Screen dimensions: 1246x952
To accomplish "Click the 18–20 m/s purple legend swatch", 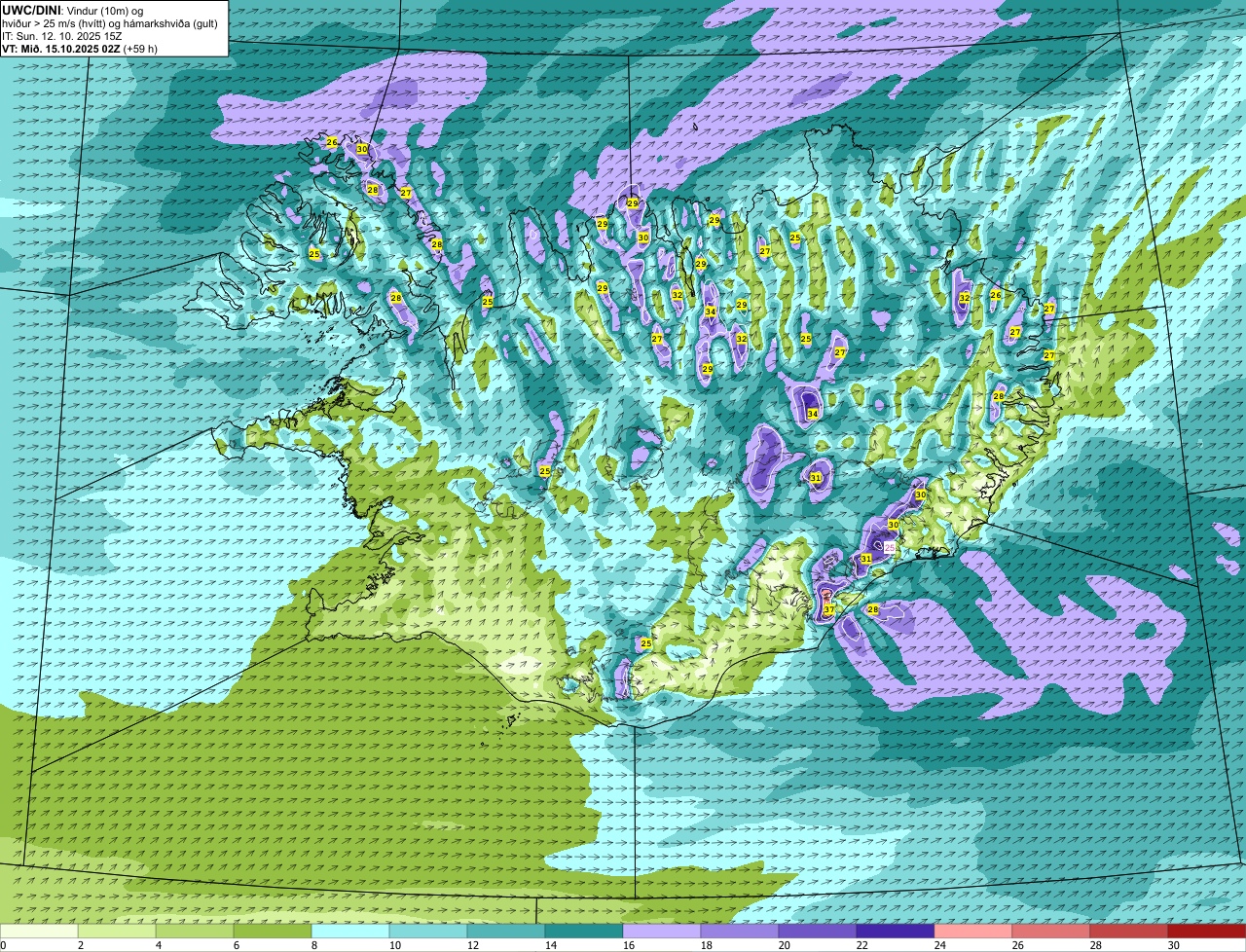I will coord(740,931).
